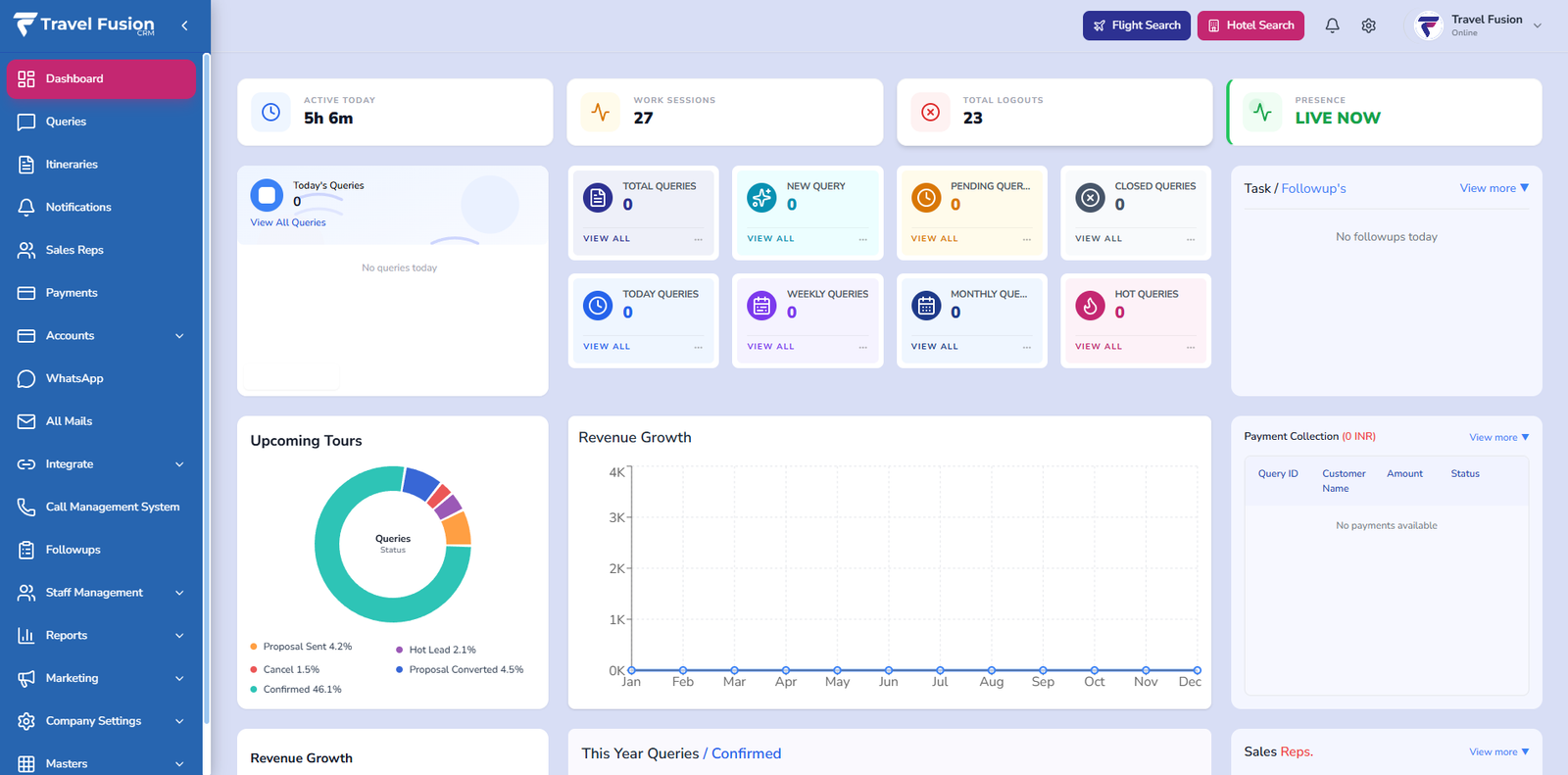
Task: Click the Pending Queries clock icon
Action: tap(926, 198)
